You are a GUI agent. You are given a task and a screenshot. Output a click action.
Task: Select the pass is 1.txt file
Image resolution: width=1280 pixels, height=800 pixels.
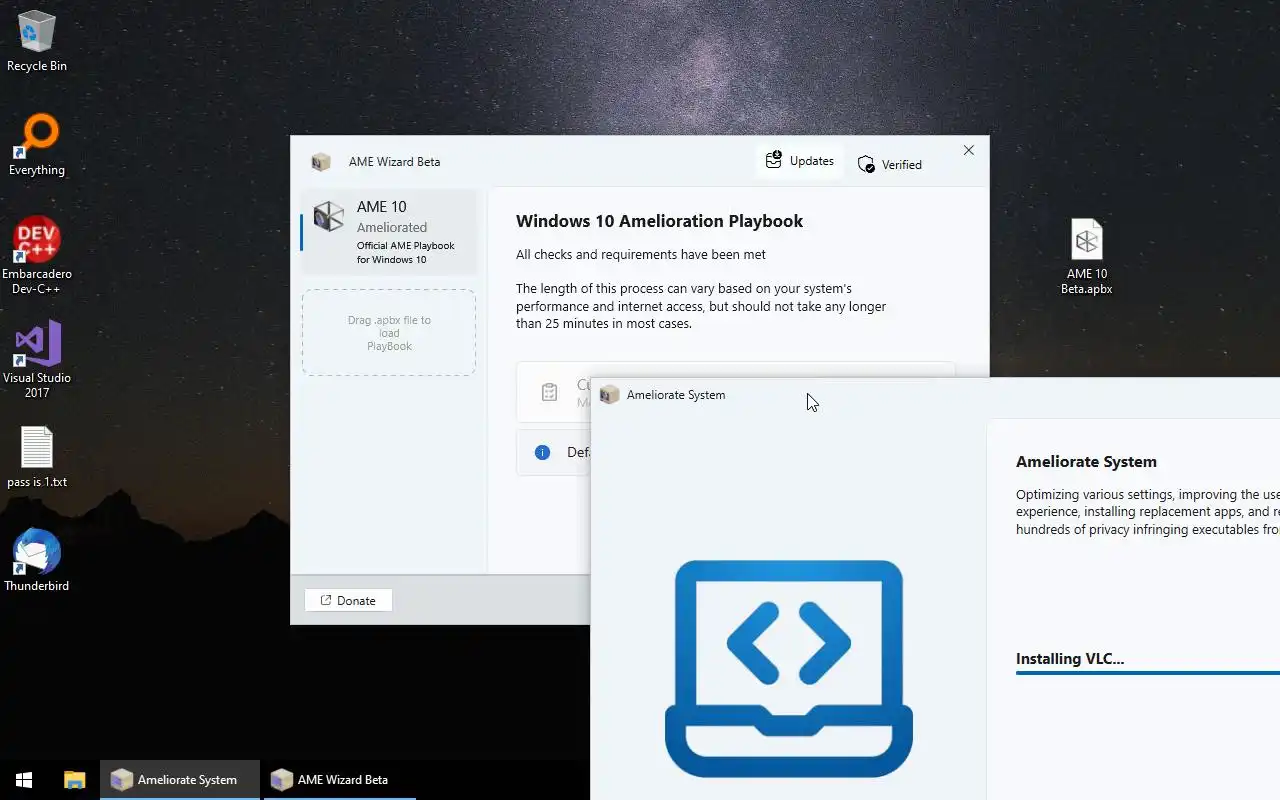(x=37, y=458)
